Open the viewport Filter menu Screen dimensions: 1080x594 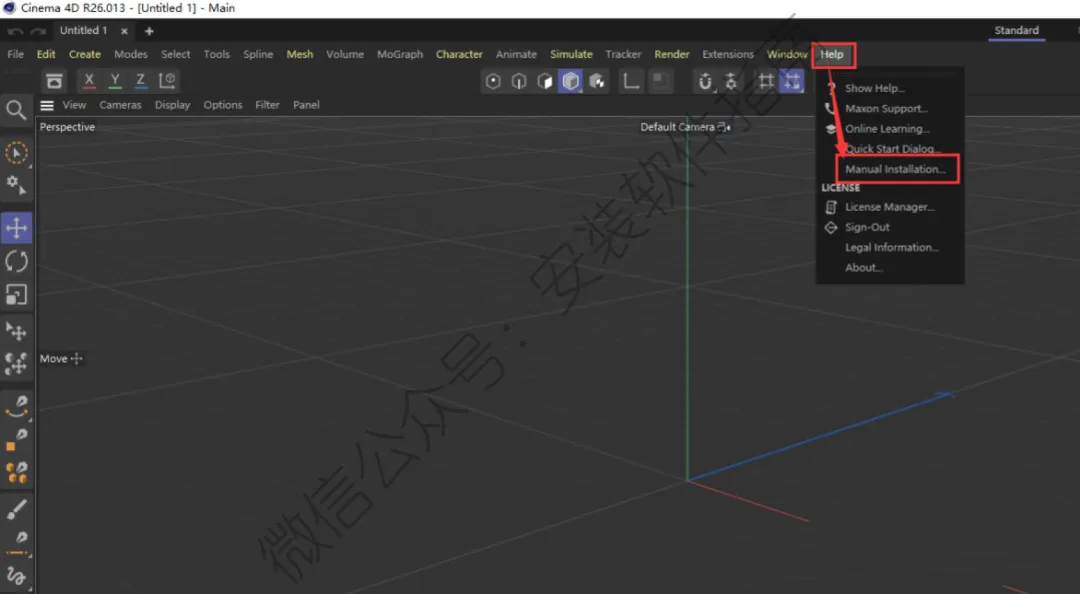(x=267, y=105)
